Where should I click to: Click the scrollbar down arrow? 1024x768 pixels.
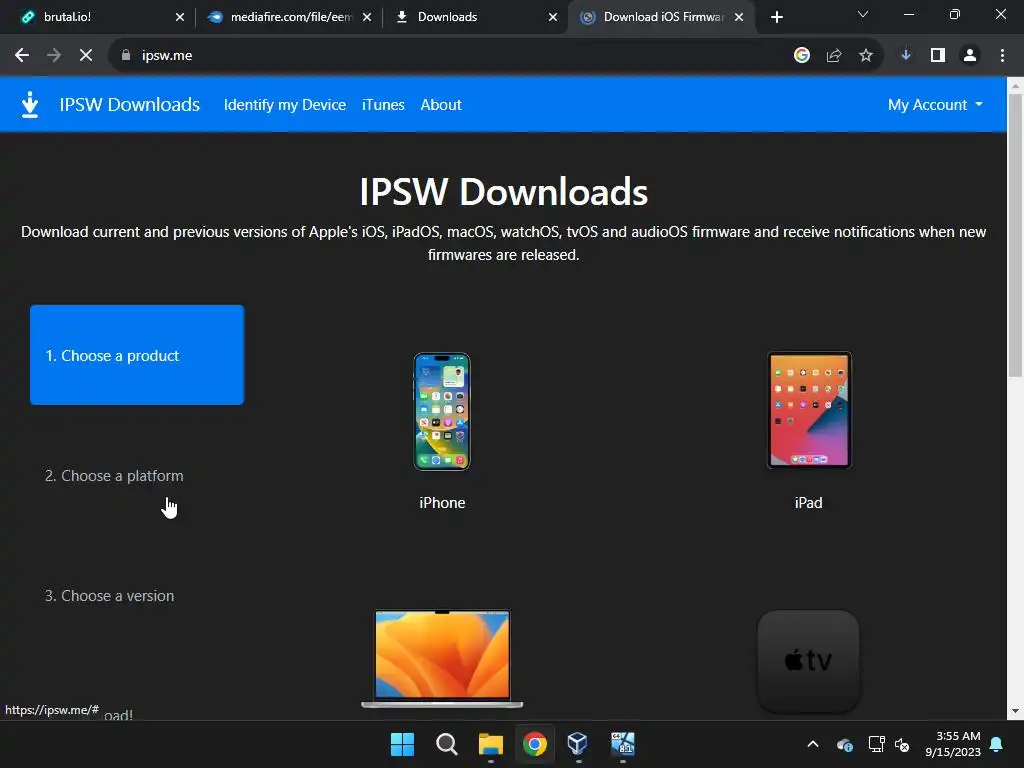pos(1015,711)
